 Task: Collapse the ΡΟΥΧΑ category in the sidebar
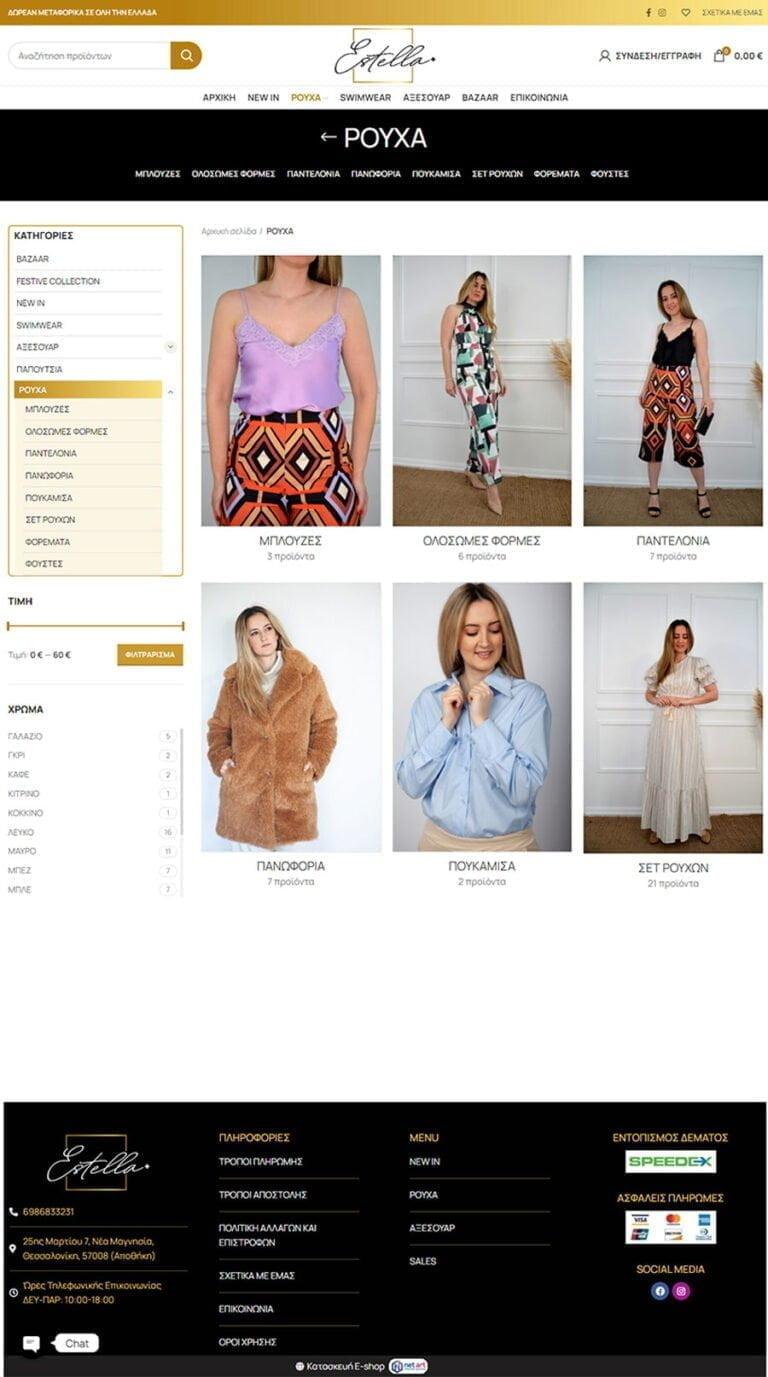coord(170,391)
